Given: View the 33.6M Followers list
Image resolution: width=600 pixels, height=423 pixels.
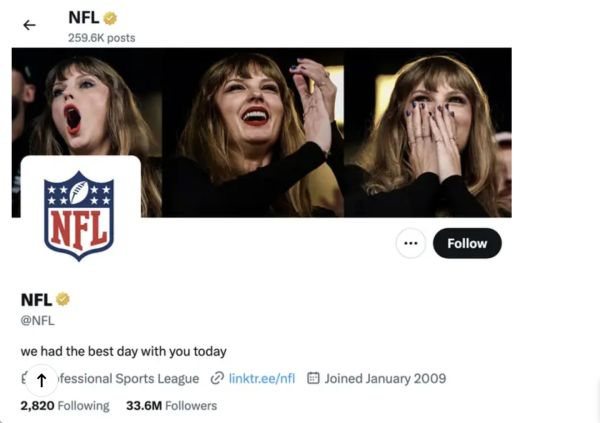Looking at the screenshot, I should point(171,406).
